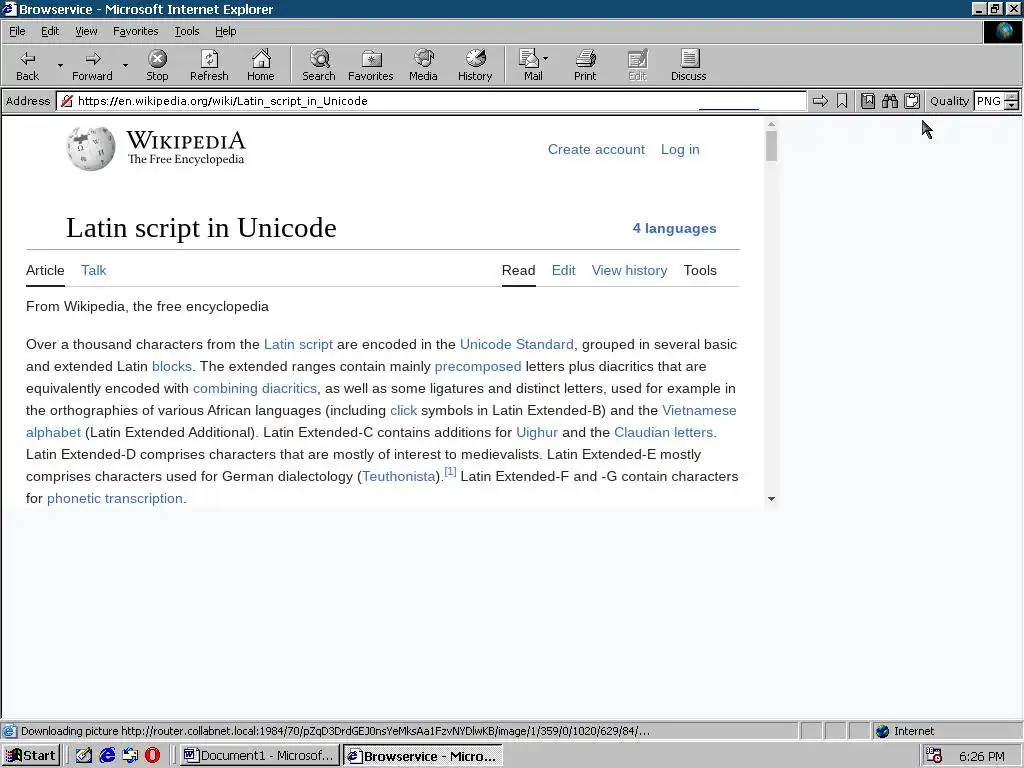
Task: Open the Edit menu
Action: pyautogui.click(x=50, y=31)
